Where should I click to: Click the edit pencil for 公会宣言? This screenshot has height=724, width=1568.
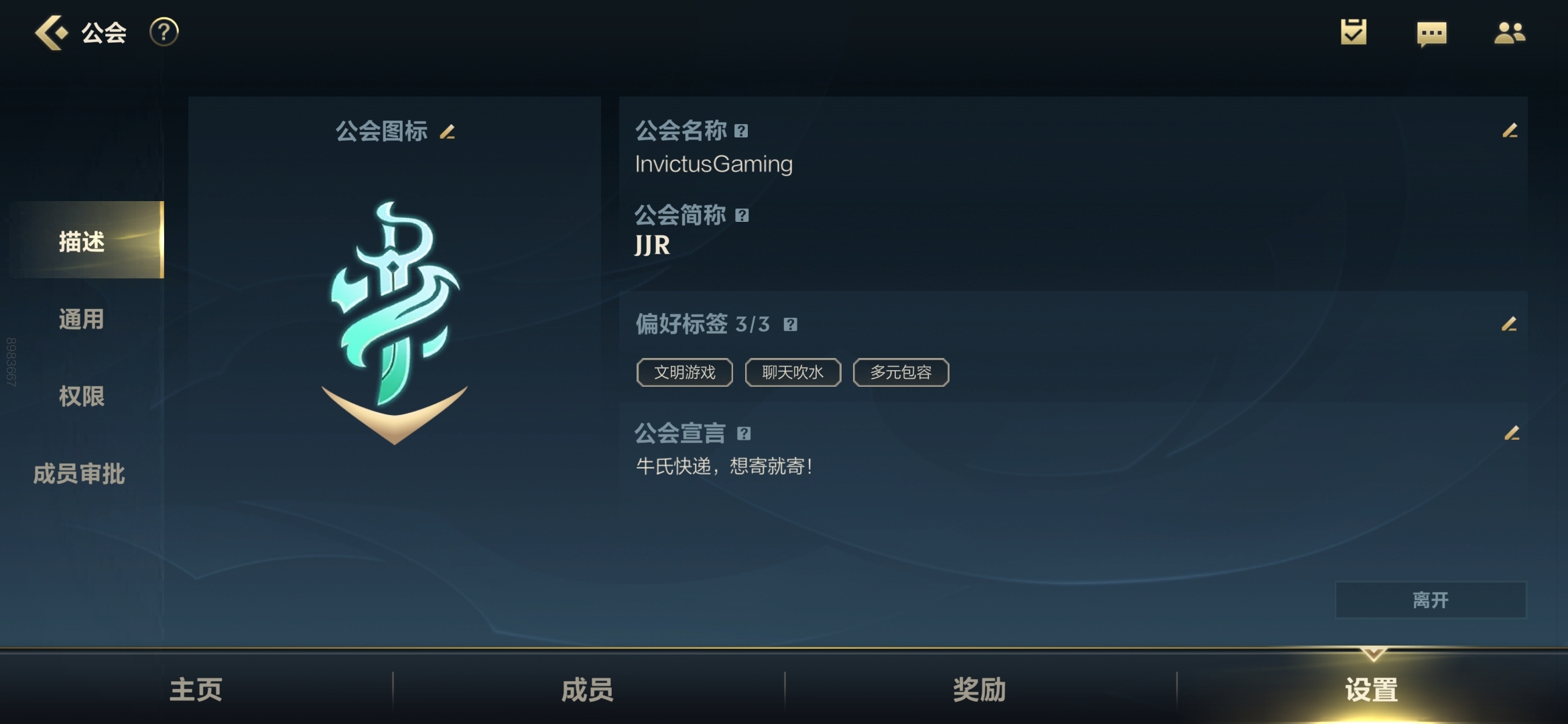(1512, 434)
